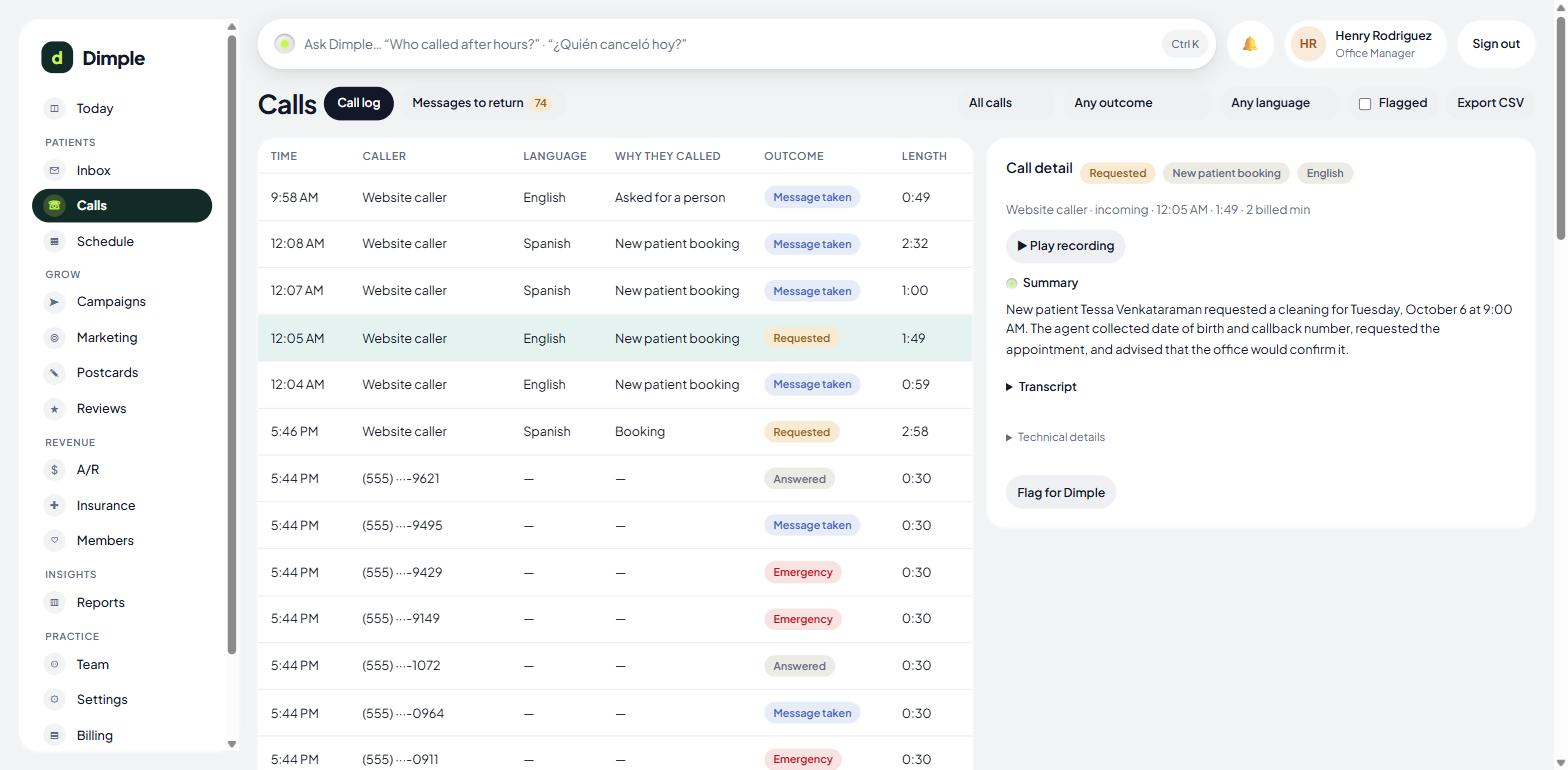Play the call recording
1568x770 pixels.
point(1066,246)
